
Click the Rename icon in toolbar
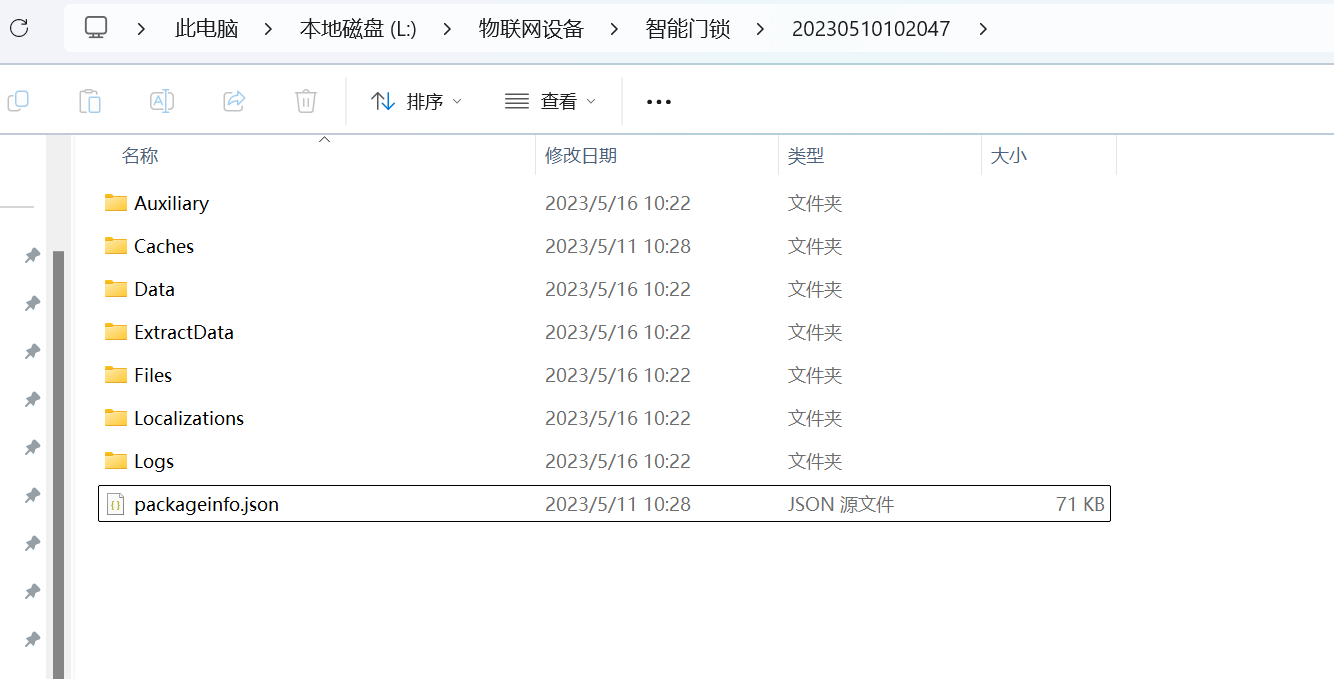coord(162,101)
